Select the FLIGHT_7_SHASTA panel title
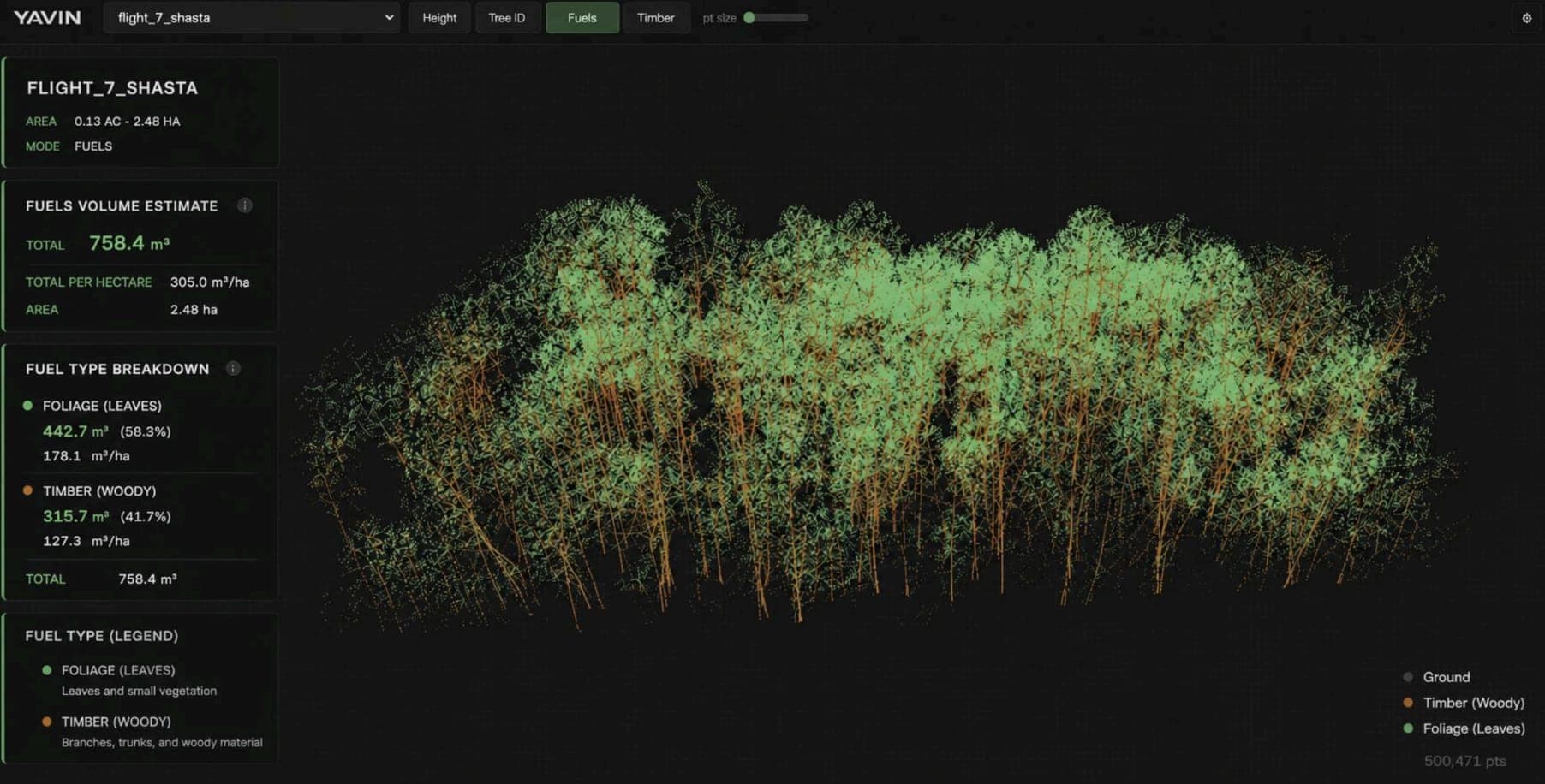 (112, 88)
